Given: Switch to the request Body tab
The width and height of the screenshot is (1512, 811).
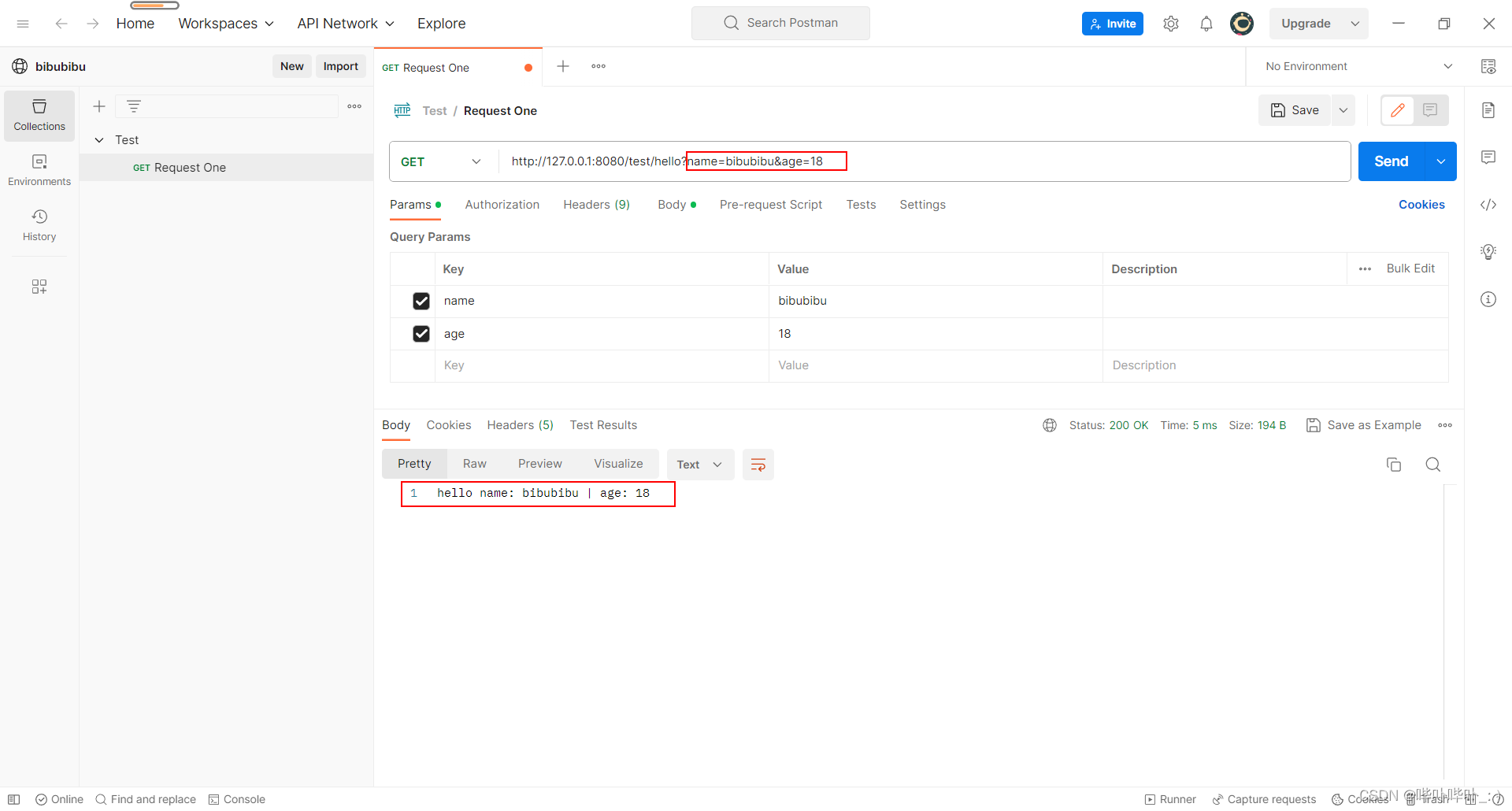Looking at the screenshot, I should point(676,205).
